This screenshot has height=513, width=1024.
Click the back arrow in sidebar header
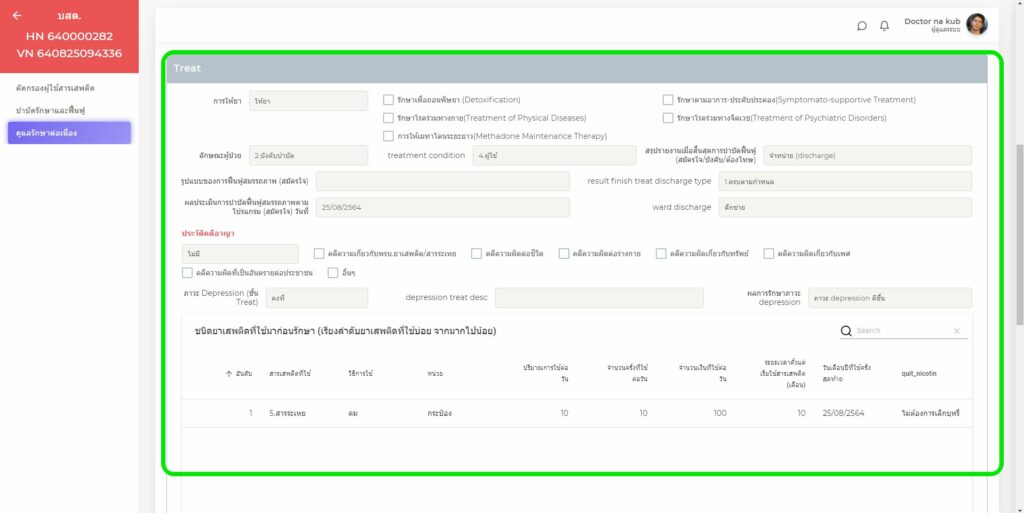tap(17, 16)
